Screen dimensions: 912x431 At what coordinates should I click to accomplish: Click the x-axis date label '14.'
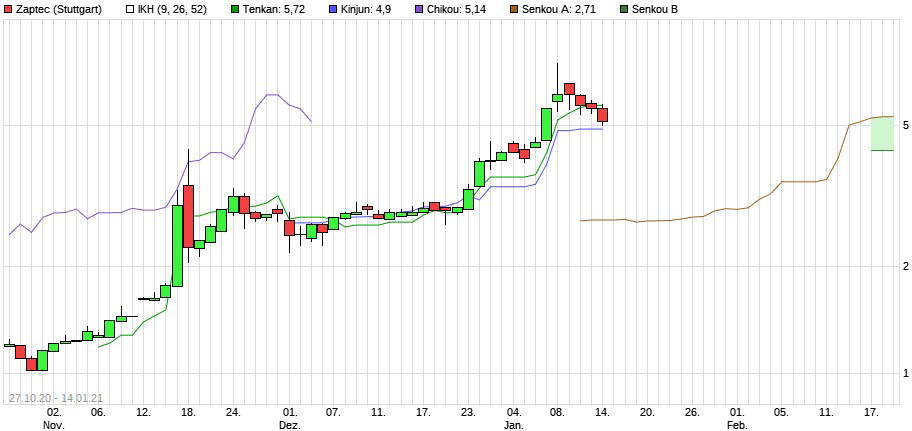[603, 412]
